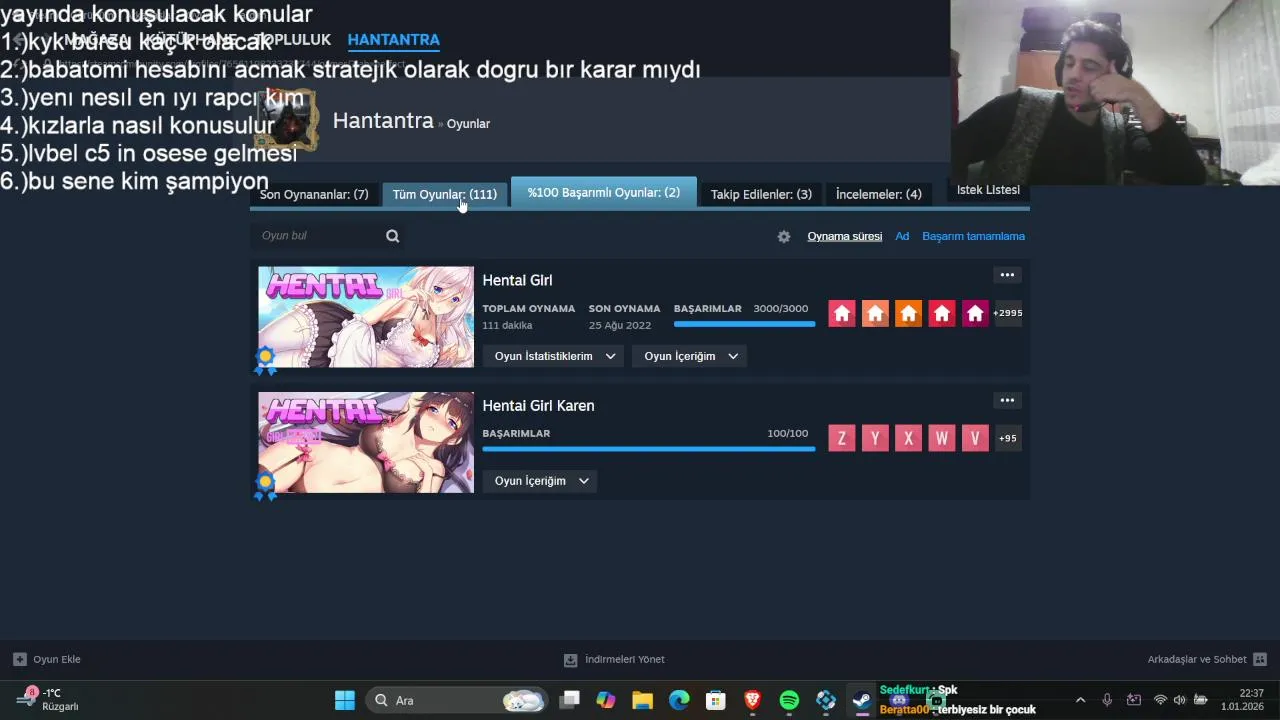1280x720 pixels.
Task: Open the three-dot menu for Hentai Girl Karen
Action: point(1007,400)
